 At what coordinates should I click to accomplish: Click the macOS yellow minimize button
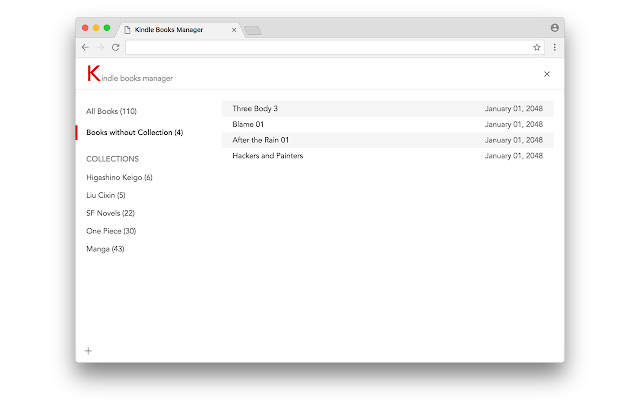[x=96, y=28]
